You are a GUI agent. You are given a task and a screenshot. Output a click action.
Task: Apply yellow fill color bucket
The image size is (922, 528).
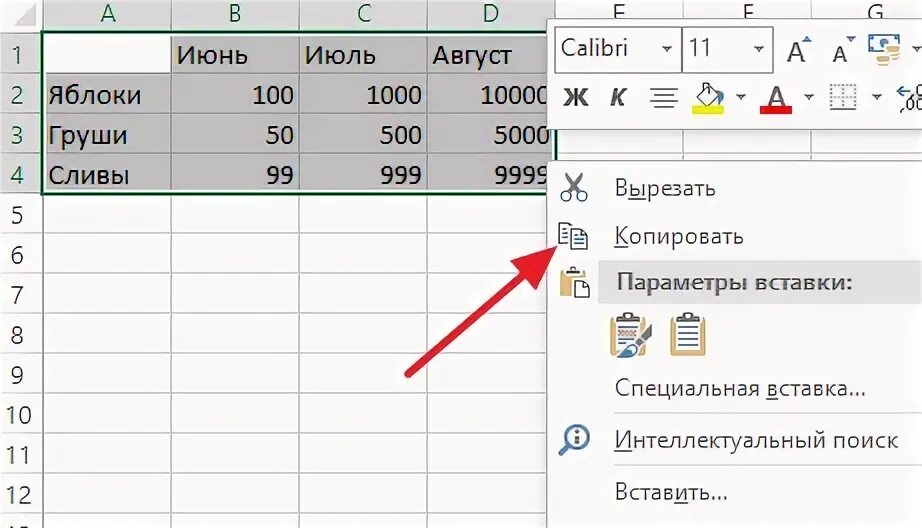(708, 98)
